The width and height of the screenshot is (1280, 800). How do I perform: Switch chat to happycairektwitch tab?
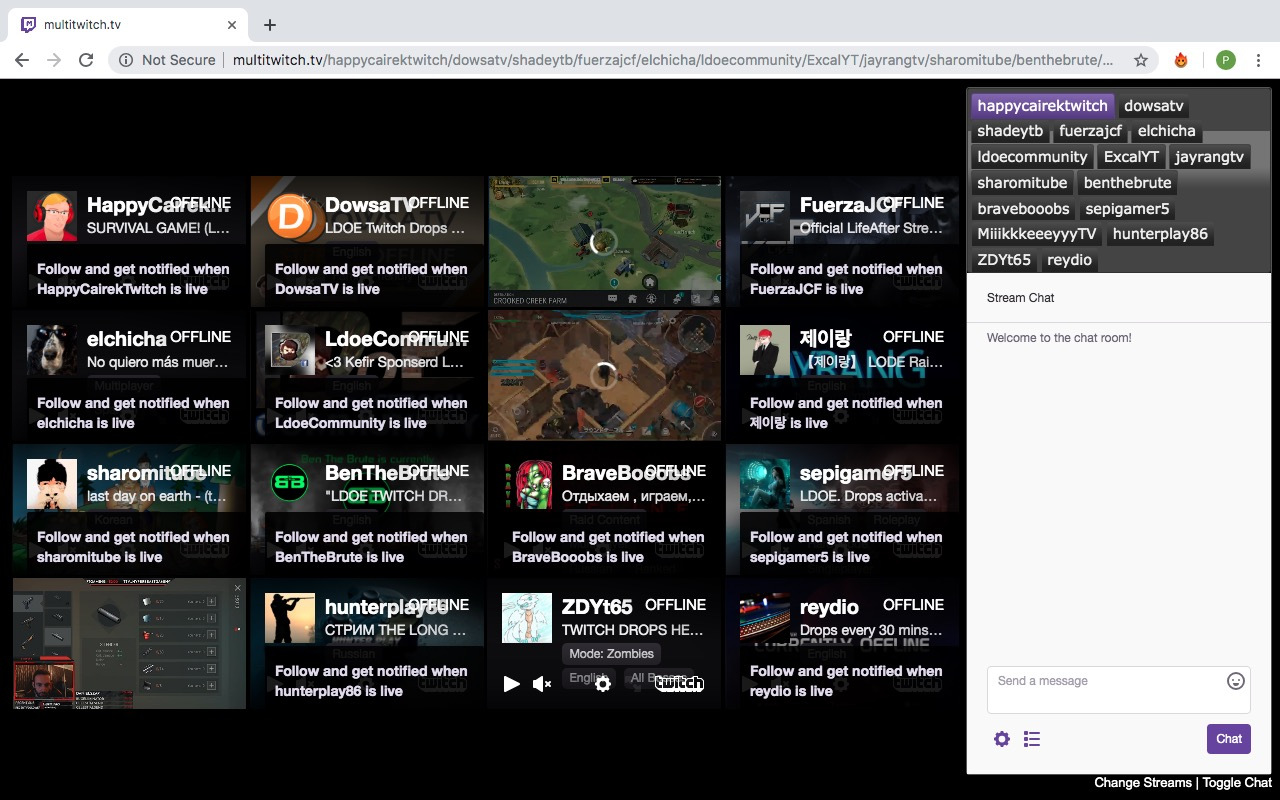tap(1043, 105)
